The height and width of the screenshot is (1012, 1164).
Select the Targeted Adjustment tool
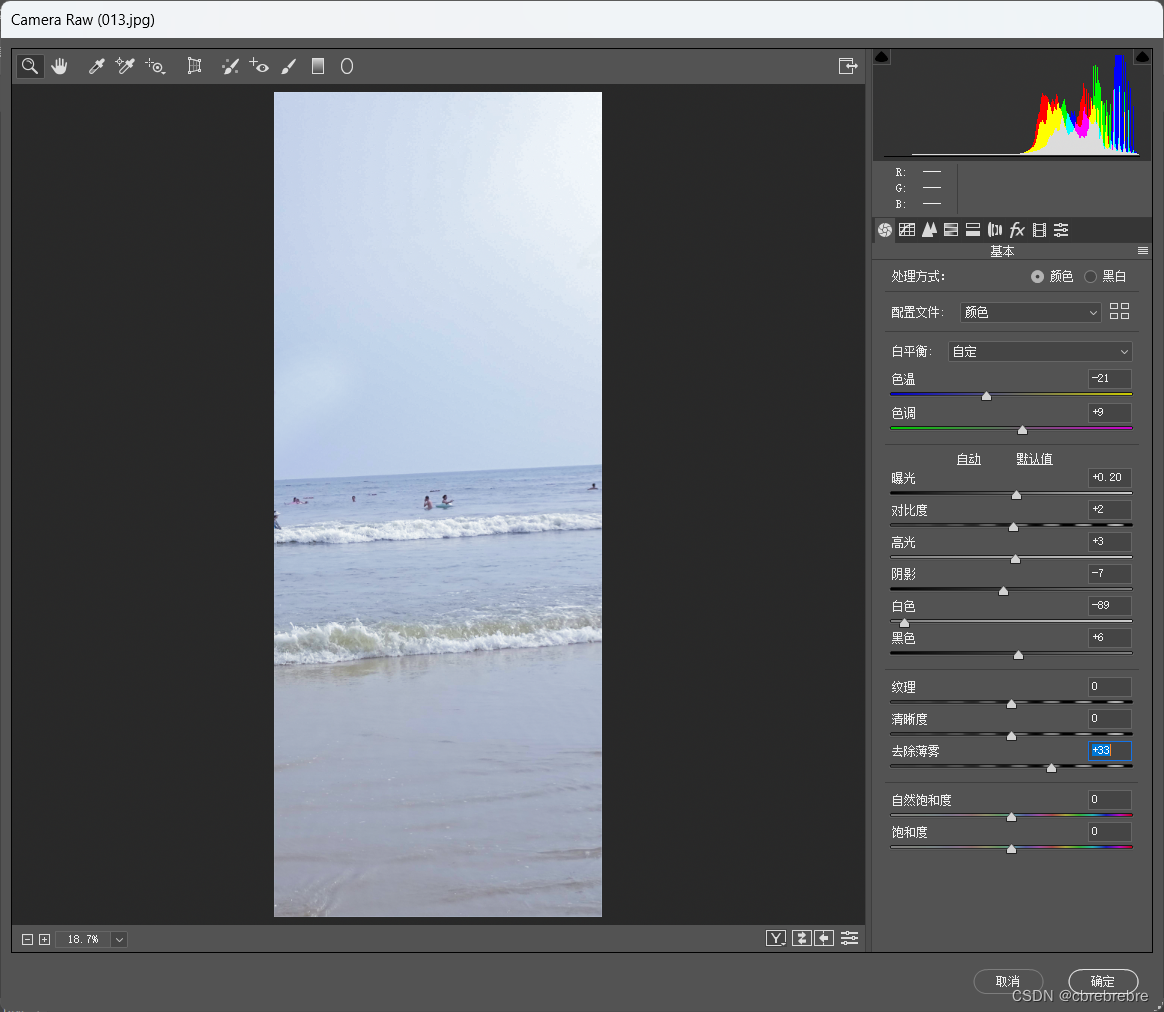click(x=155, y=66)
